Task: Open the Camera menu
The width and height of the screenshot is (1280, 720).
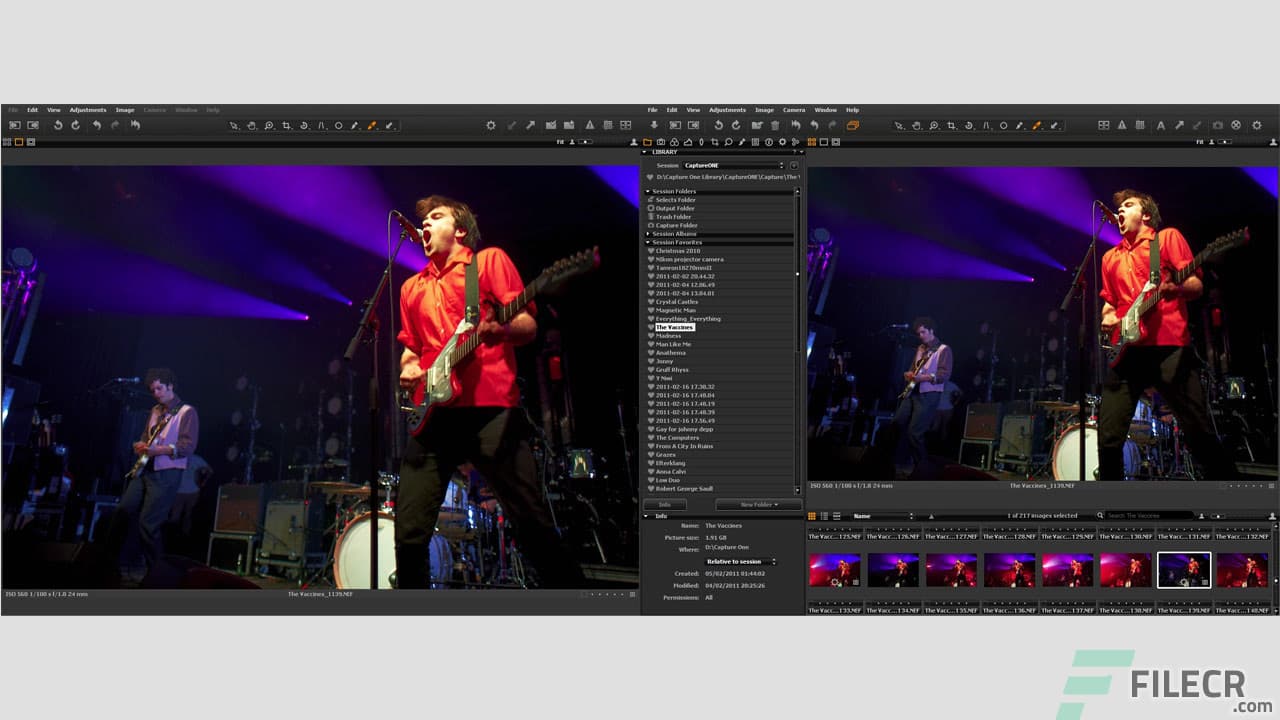Action: [794, 110]
